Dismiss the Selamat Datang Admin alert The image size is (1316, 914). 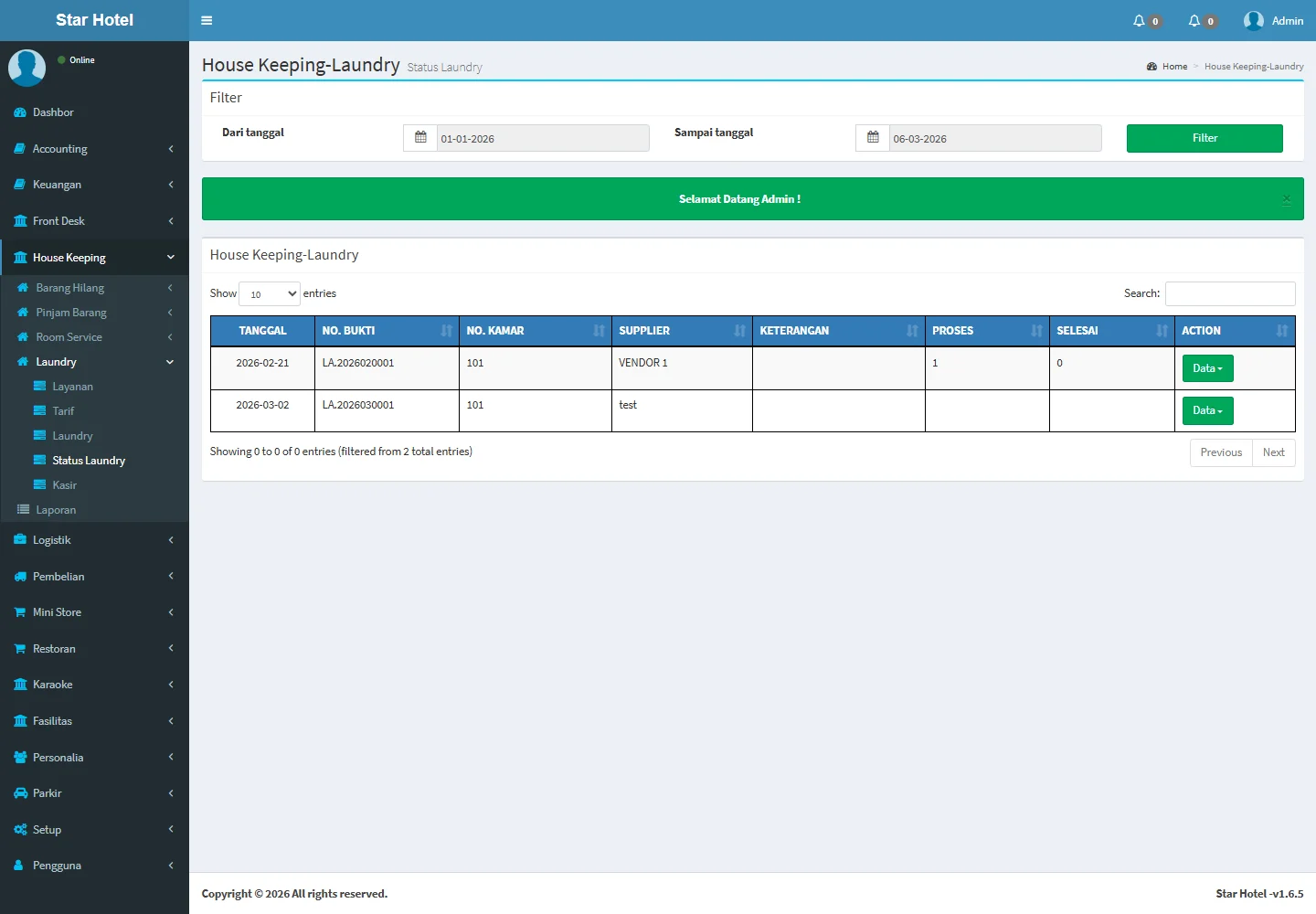click(x=1286, y=199)
